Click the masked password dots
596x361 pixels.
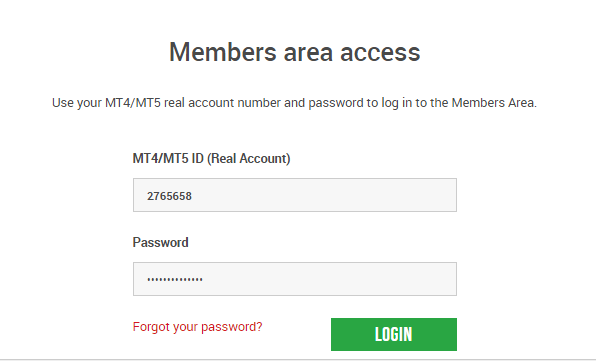(175, 280)
